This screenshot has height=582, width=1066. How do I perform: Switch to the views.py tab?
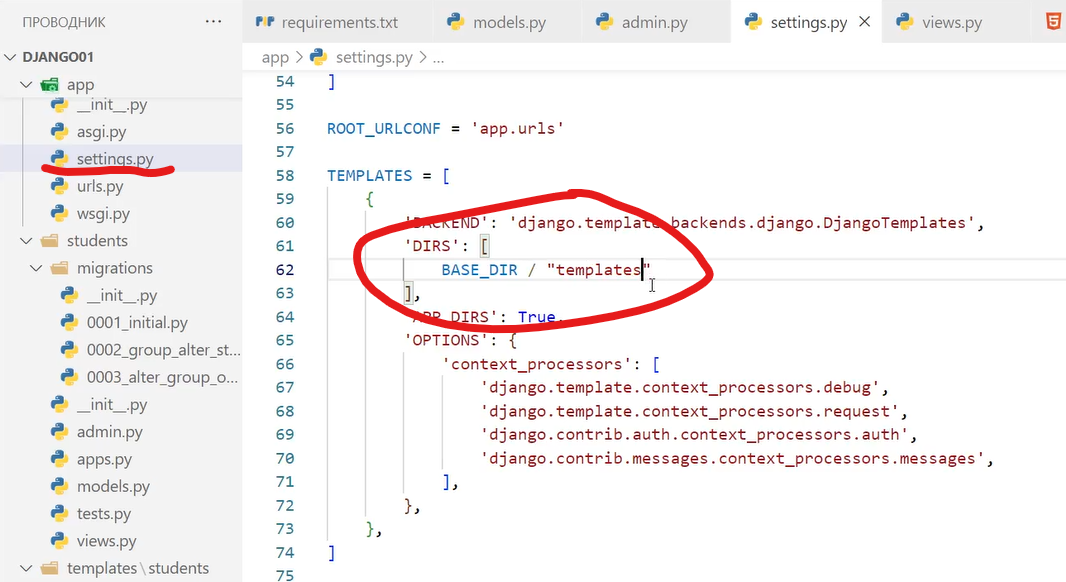(938, 22)
